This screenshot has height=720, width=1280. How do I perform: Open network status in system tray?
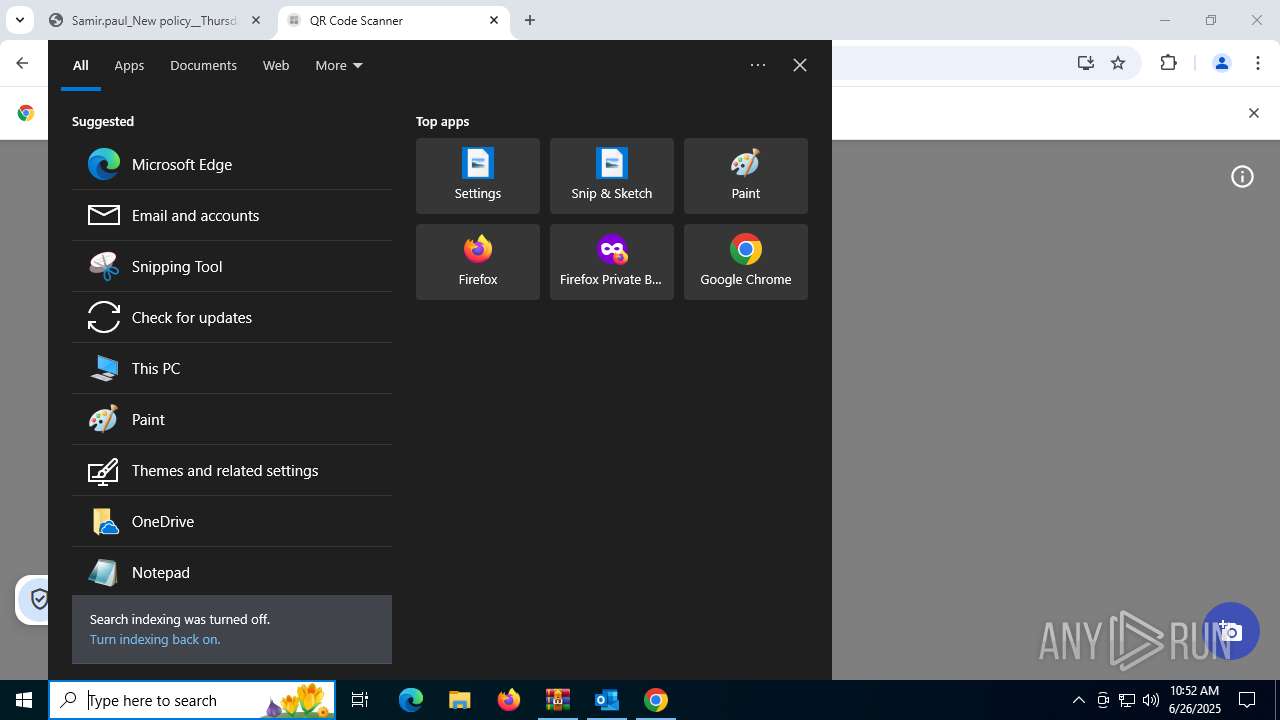pos(1127,700)
